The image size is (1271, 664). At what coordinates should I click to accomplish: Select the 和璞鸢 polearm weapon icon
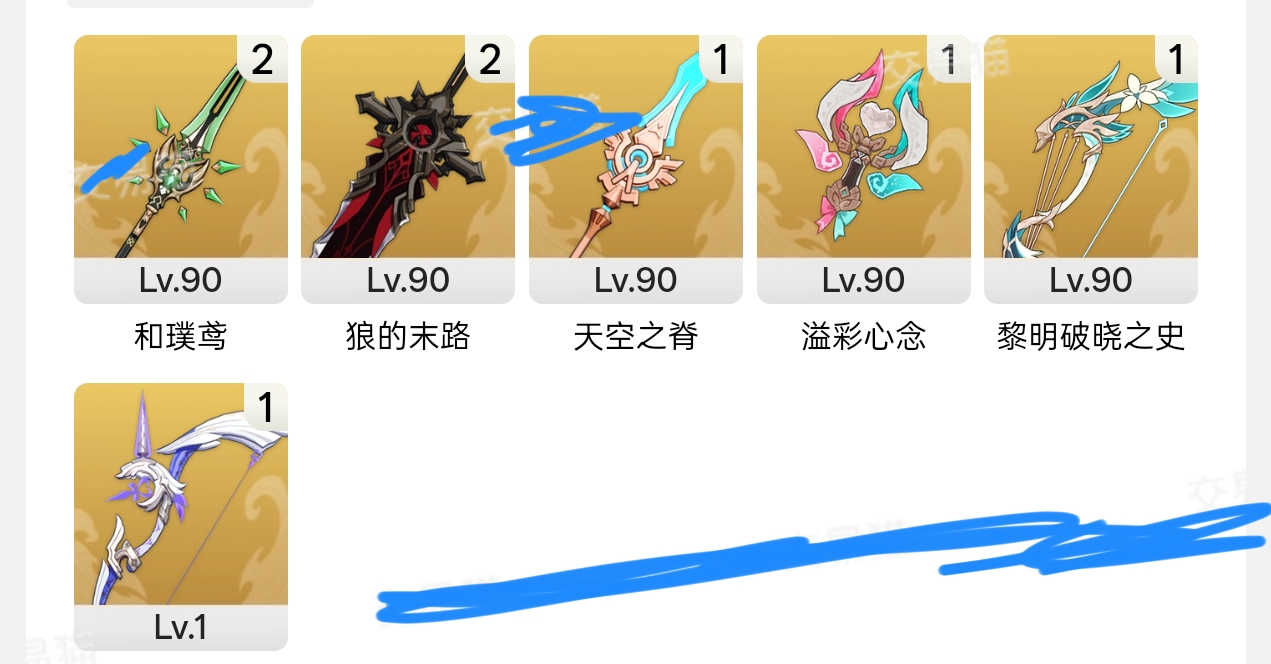click(181, 147)
